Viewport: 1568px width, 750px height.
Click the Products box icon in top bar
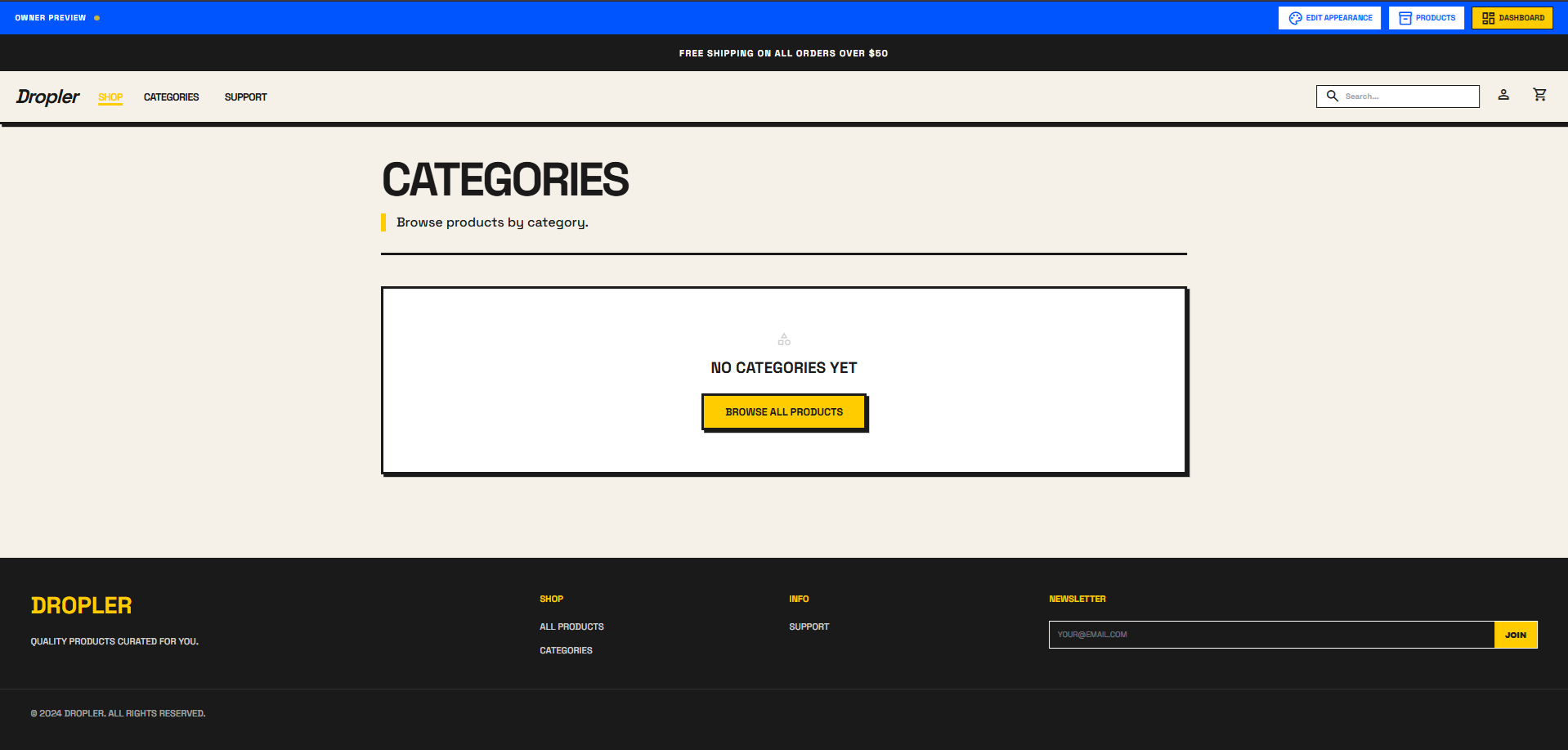(1404, 17)
